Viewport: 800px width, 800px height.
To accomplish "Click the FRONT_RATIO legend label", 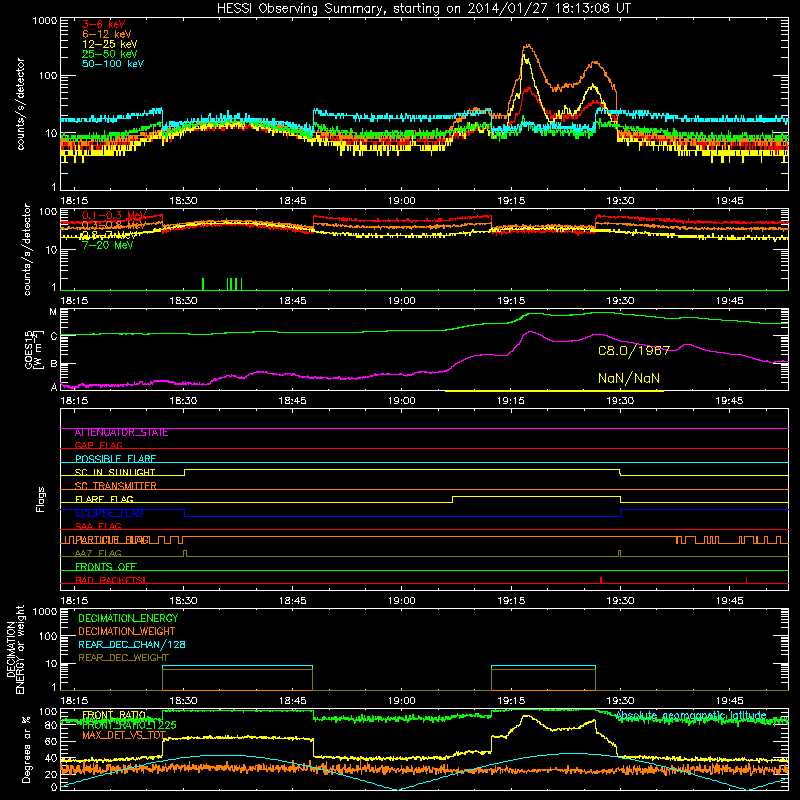I will point(114,715).
